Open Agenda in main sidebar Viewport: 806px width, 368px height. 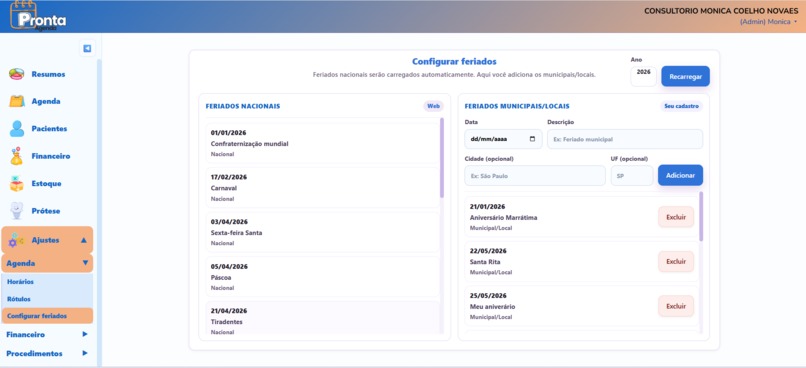pos(46,101)
